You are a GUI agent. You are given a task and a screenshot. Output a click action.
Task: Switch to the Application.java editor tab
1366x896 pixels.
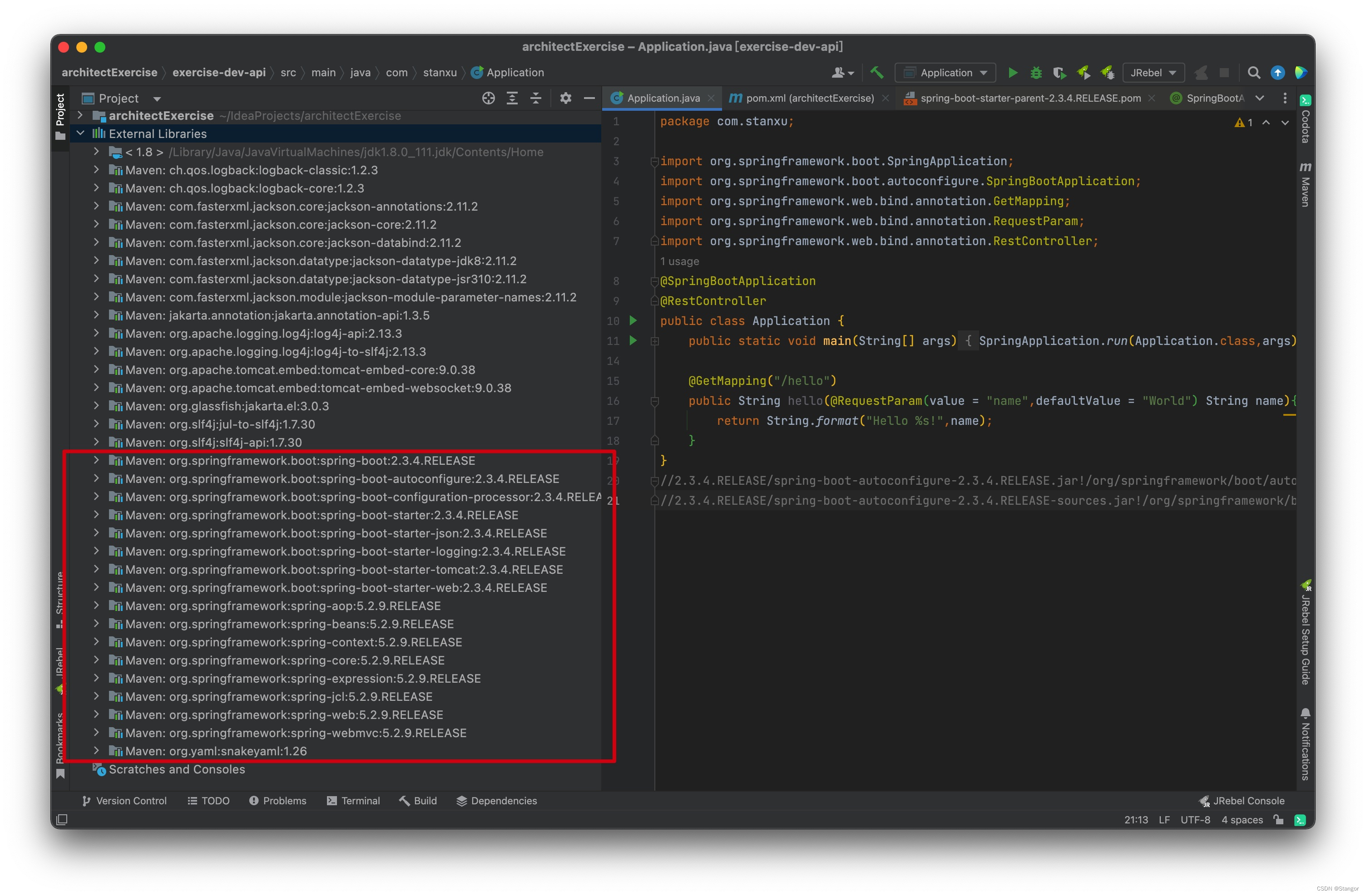tap(663, 98)
